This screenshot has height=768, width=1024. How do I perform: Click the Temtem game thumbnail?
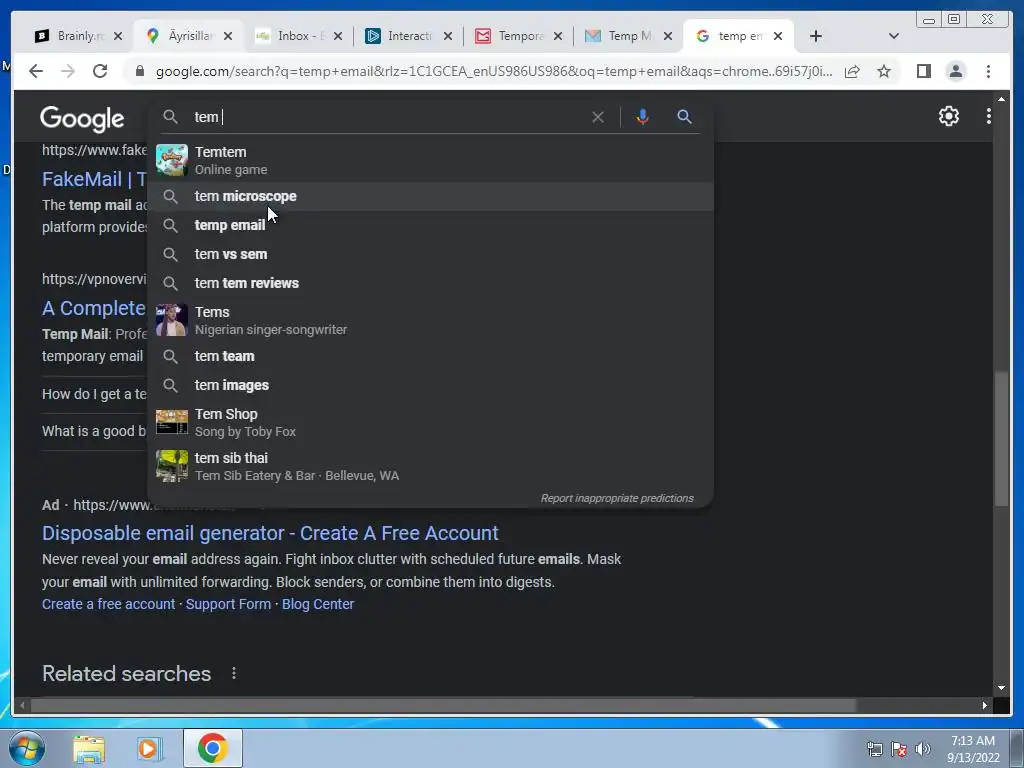click(172, 160)
